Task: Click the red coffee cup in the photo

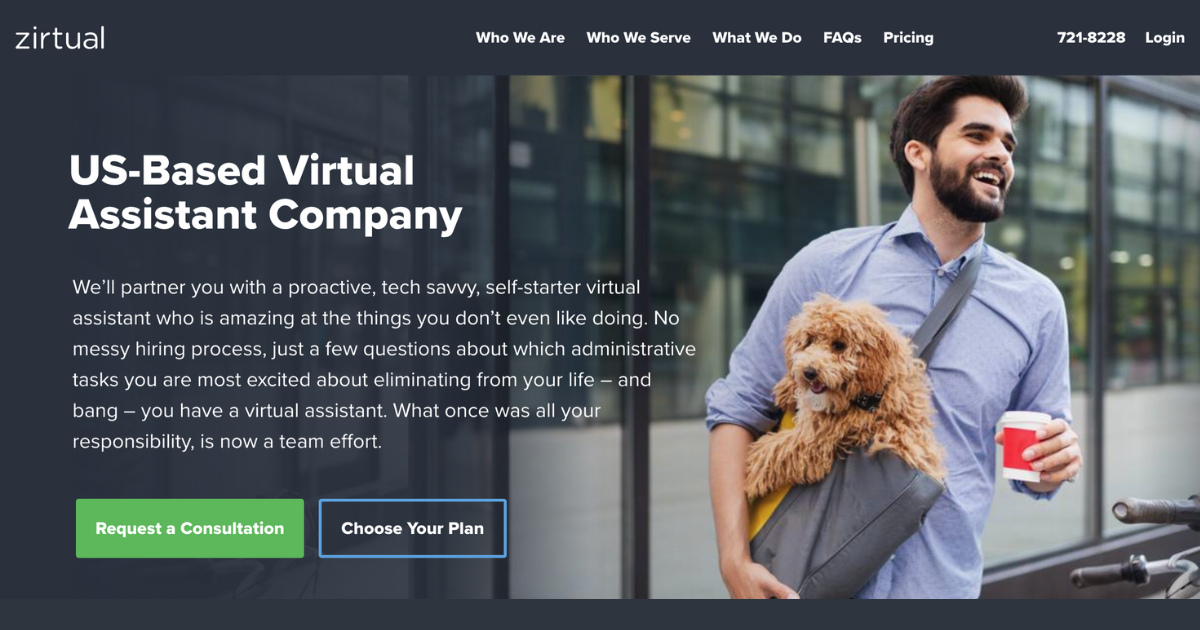Action: [x=1022, y=446]
